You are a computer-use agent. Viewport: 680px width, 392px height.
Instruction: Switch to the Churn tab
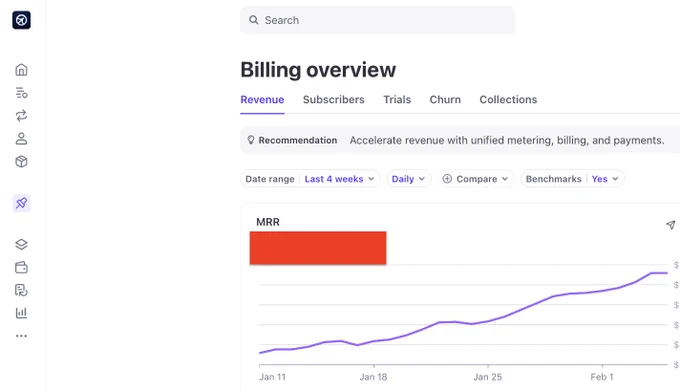445,100
